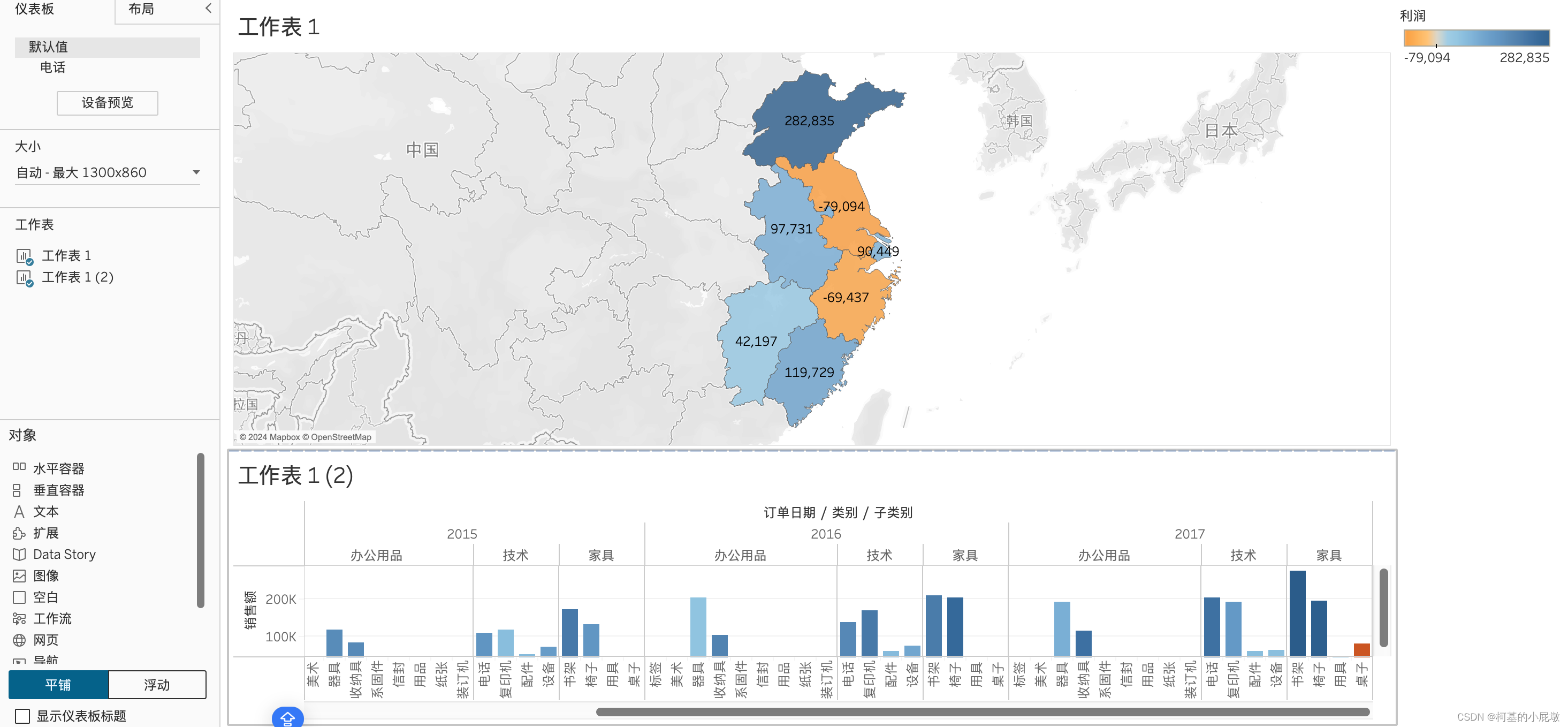Switch to the Layout (布局) tab
Viewport: 1568px width, 727px height.
(x=141, y=9)
